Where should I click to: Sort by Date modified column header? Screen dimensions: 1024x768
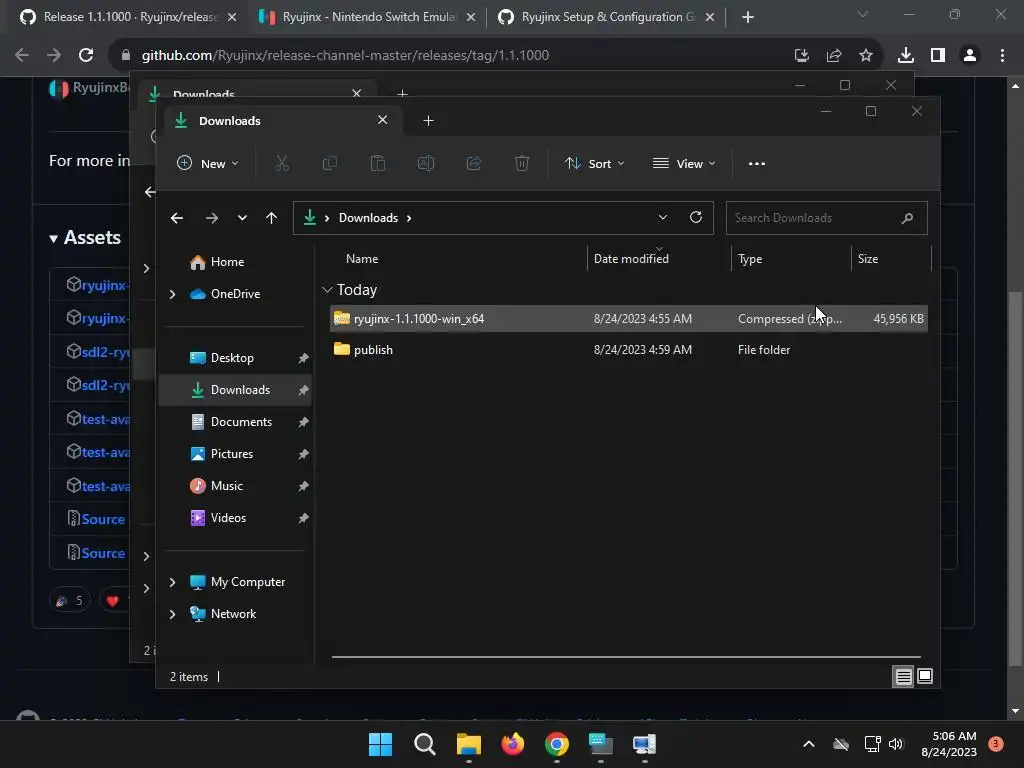[631, 259]
